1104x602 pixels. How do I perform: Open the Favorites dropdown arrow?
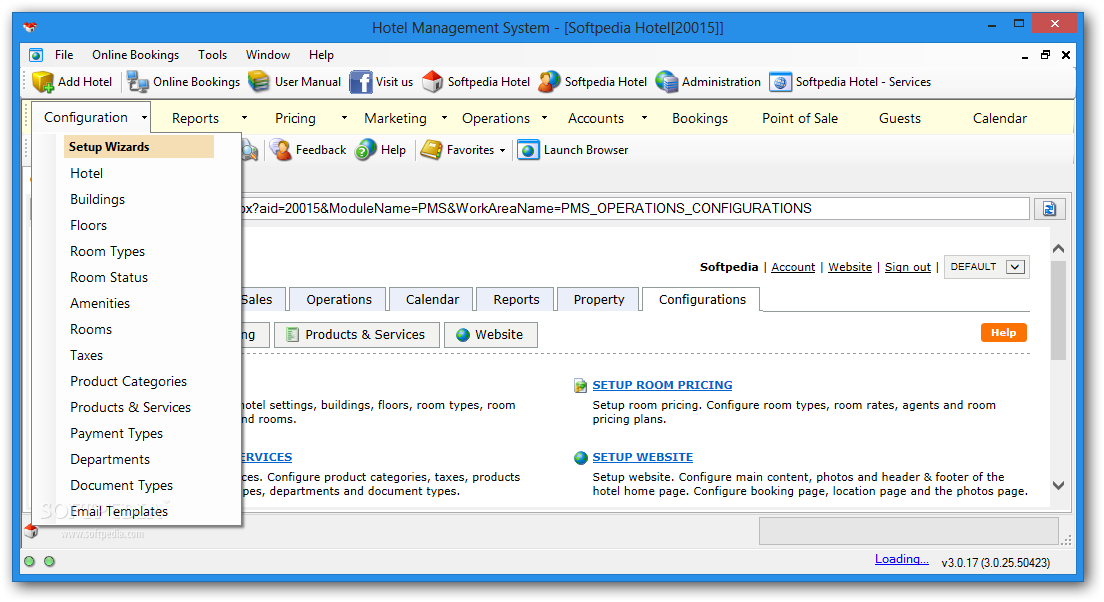click(x=502, y=150)
